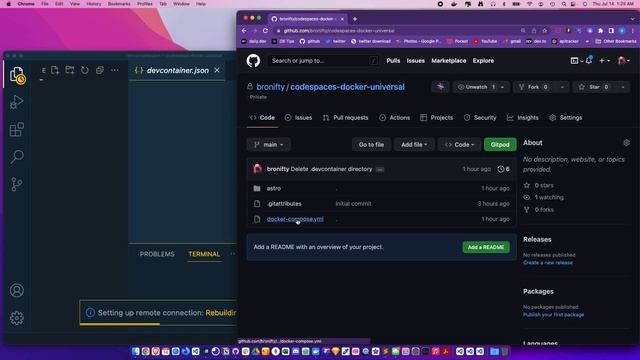Image resolution: width=640 pixels, height=360 pixels.
Task: Open the Actions tab
Action: pyautogui.click(x=394, y=118)
